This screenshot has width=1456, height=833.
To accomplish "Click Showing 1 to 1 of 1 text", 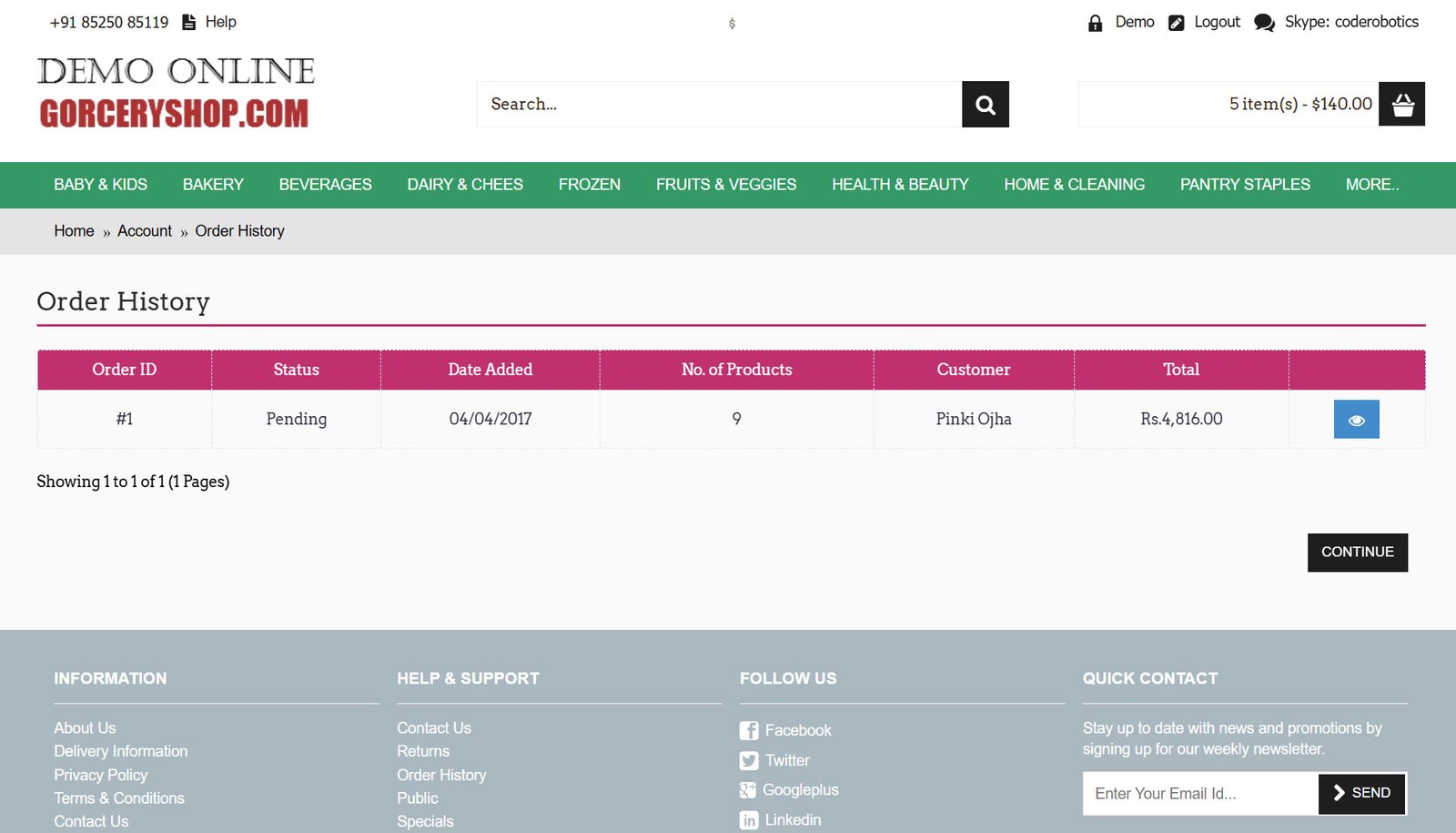I will [x=133, y=482].
